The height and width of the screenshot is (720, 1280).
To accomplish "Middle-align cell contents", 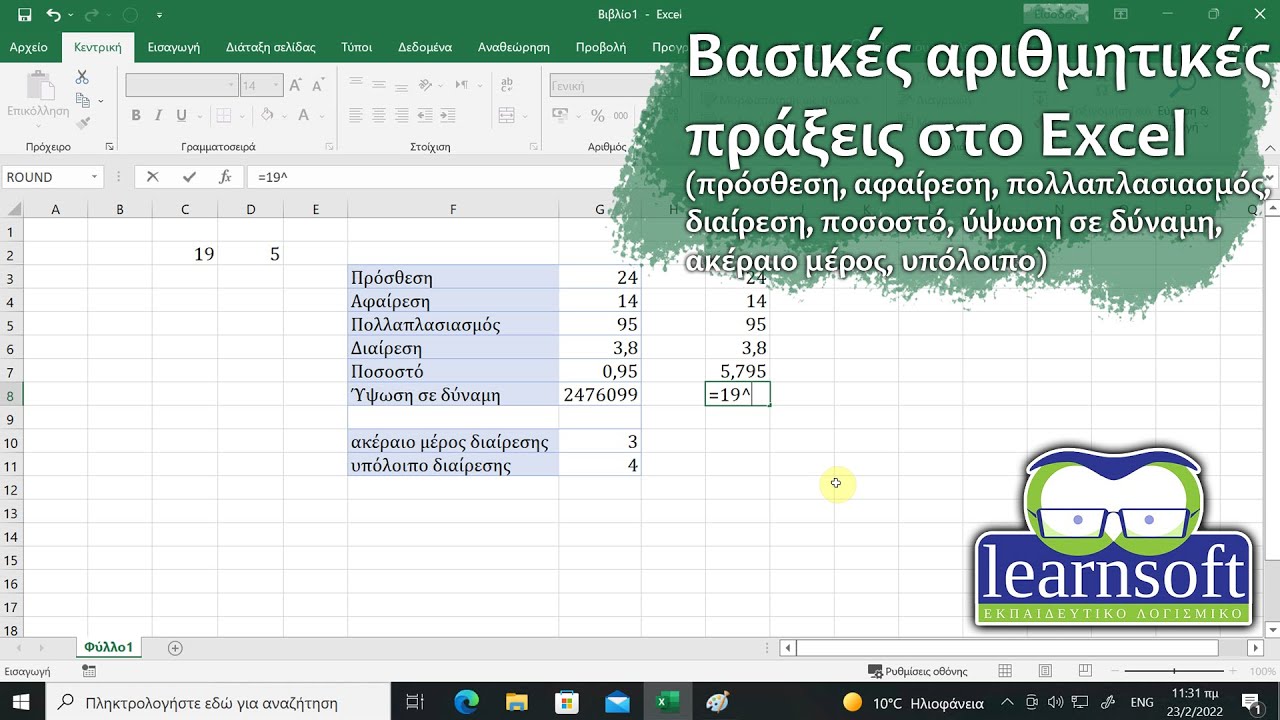I will pyautogui.click(x=380, y=86).
